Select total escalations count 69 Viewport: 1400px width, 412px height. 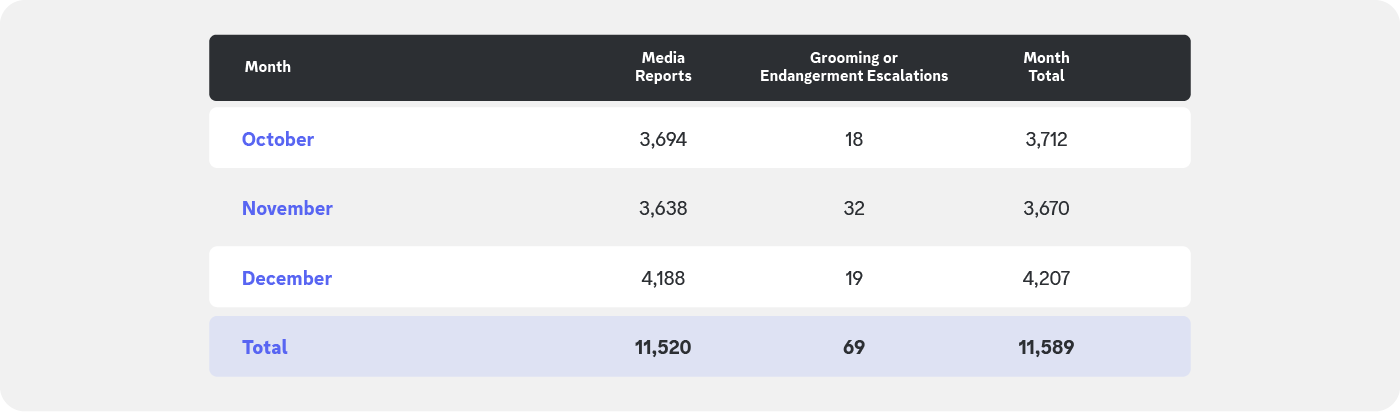[853, 347]
